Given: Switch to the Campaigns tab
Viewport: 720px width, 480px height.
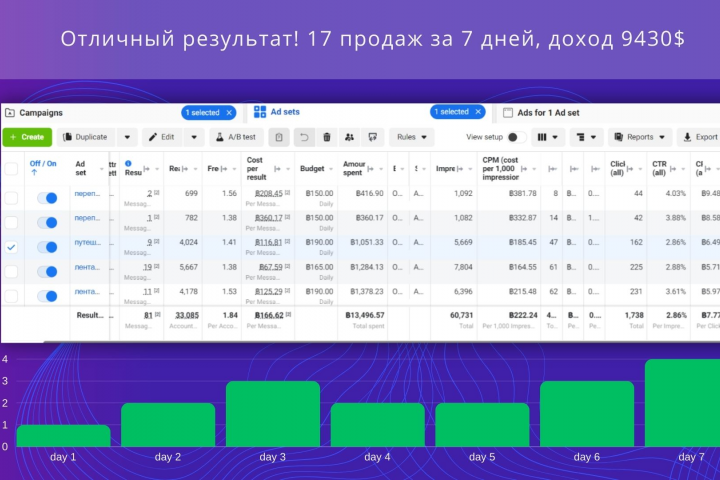Looking at the screenshot, I should pos(40,113).
